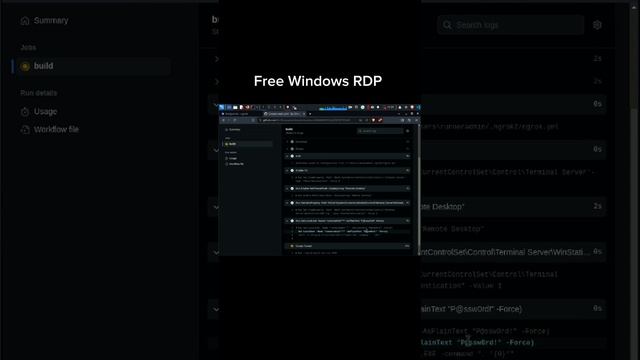Click the 'P@ssw0rd!" -Force)' step header
Viewport: 640px width, 360px height.
(514, 309)
